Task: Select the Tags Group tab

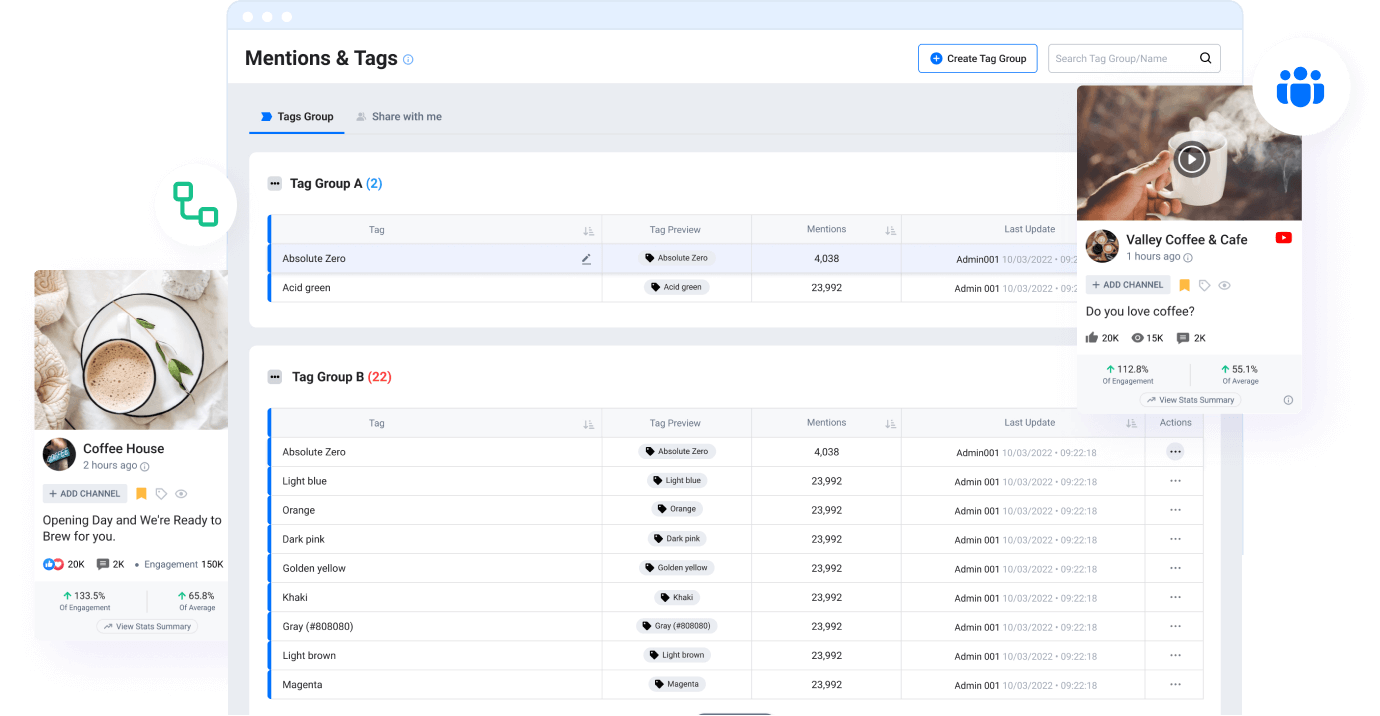Action: (x=296, y=116)
